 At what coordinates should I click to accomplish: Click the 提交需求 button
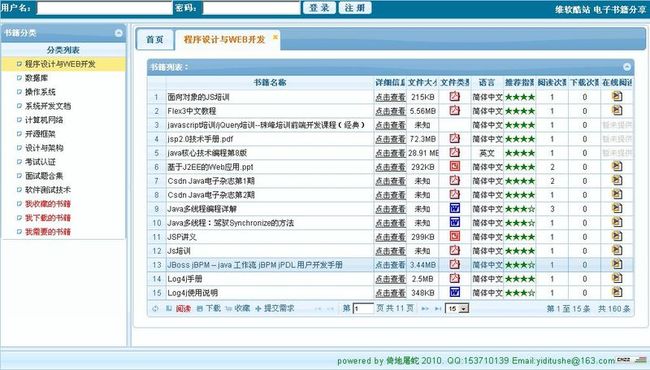click(x=274, y=309)
